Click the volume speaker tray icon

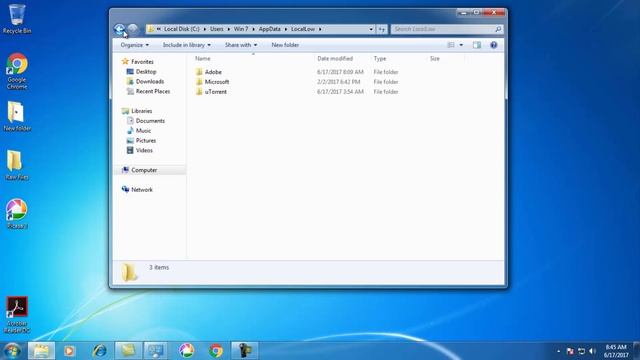(x=592, y=351)
